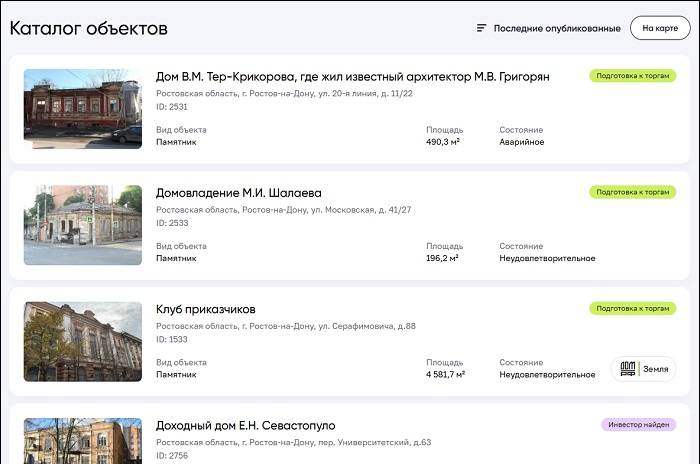The width and height of the screenshot is (700, 464).
Task: Click the address ул. Московская, д. 41/27
Action: tap(283, 210)
